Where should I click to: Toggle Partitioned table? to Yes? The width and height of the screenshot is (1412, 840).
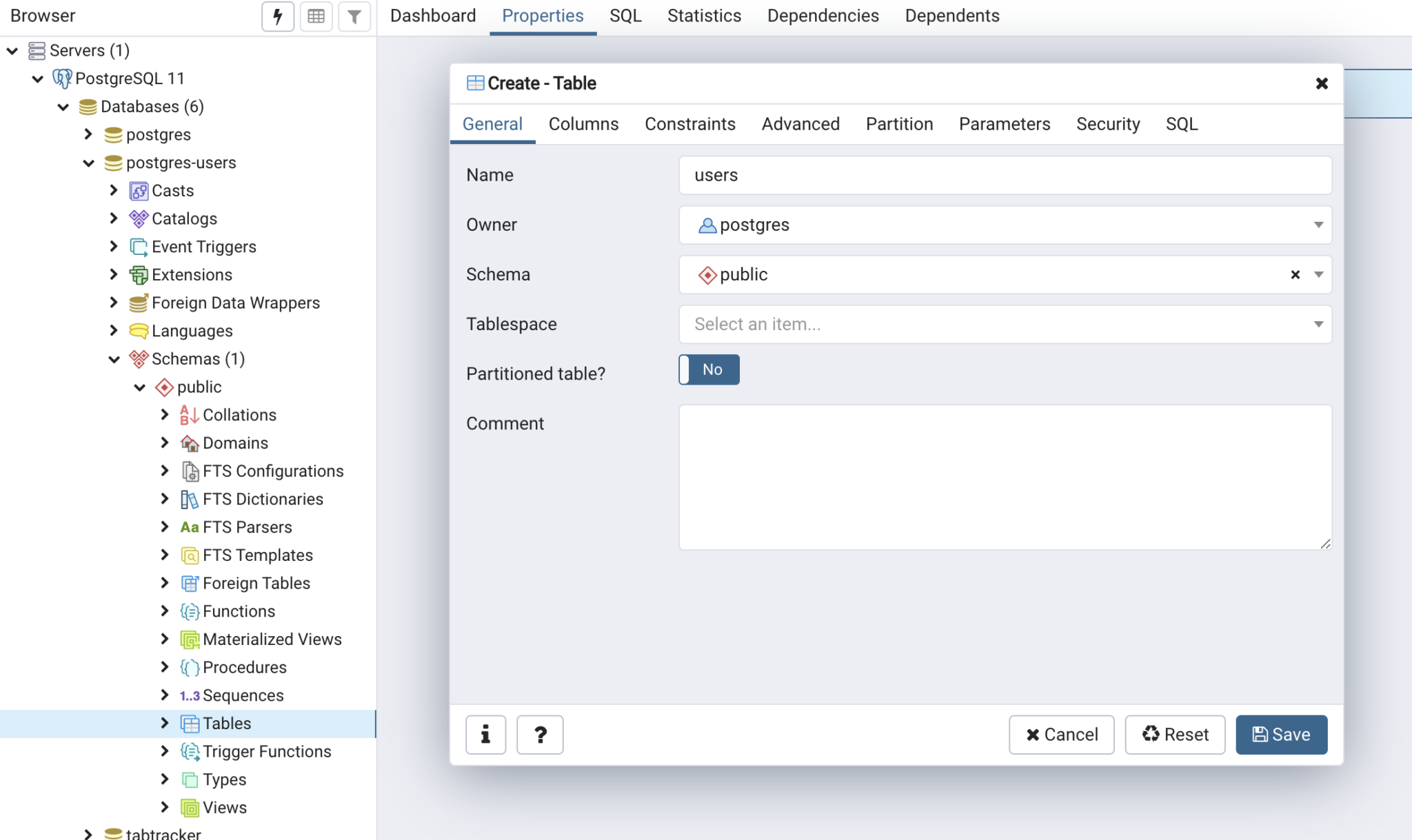[709, 369]
